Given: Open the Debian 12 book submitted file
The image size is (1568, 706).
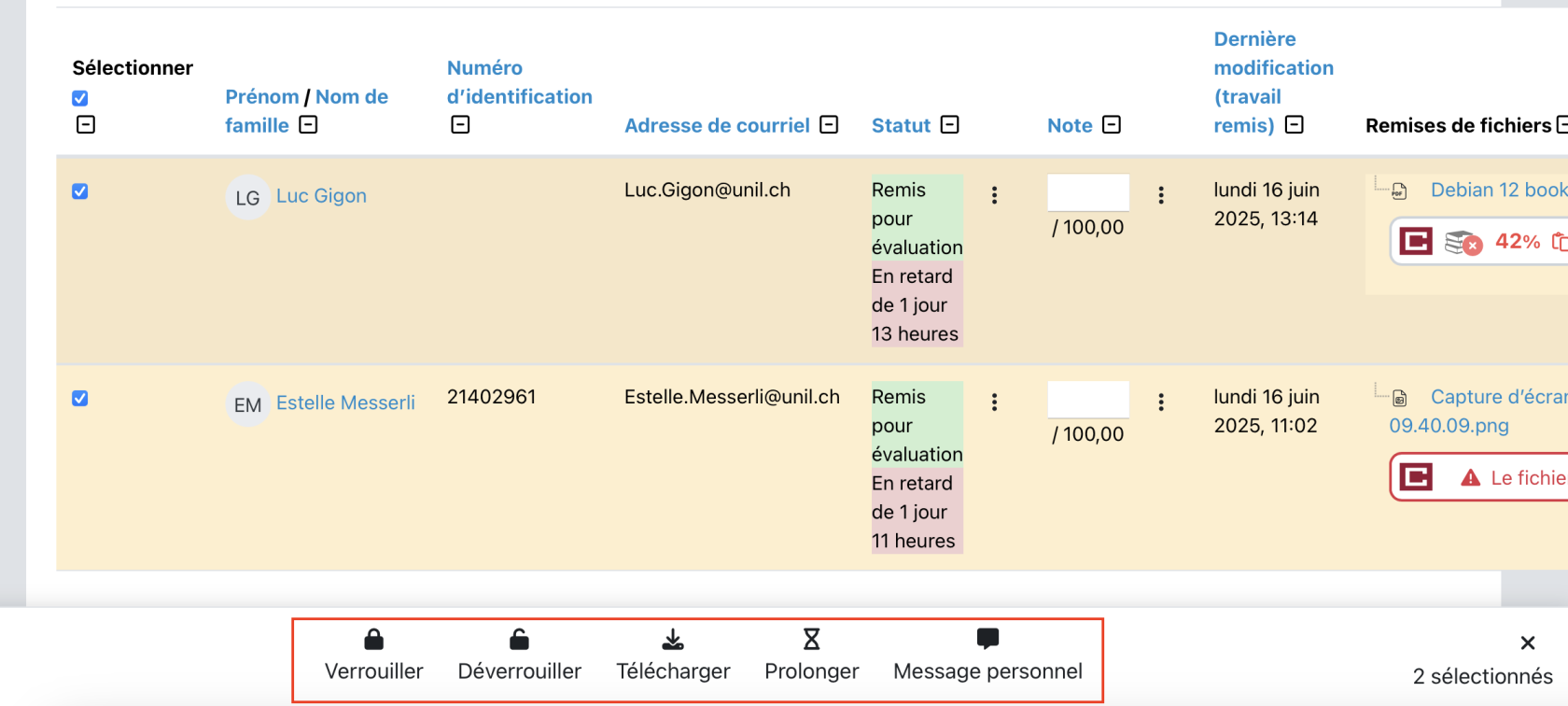Looking at the screenshot, I should click(x=1498, y=190).
